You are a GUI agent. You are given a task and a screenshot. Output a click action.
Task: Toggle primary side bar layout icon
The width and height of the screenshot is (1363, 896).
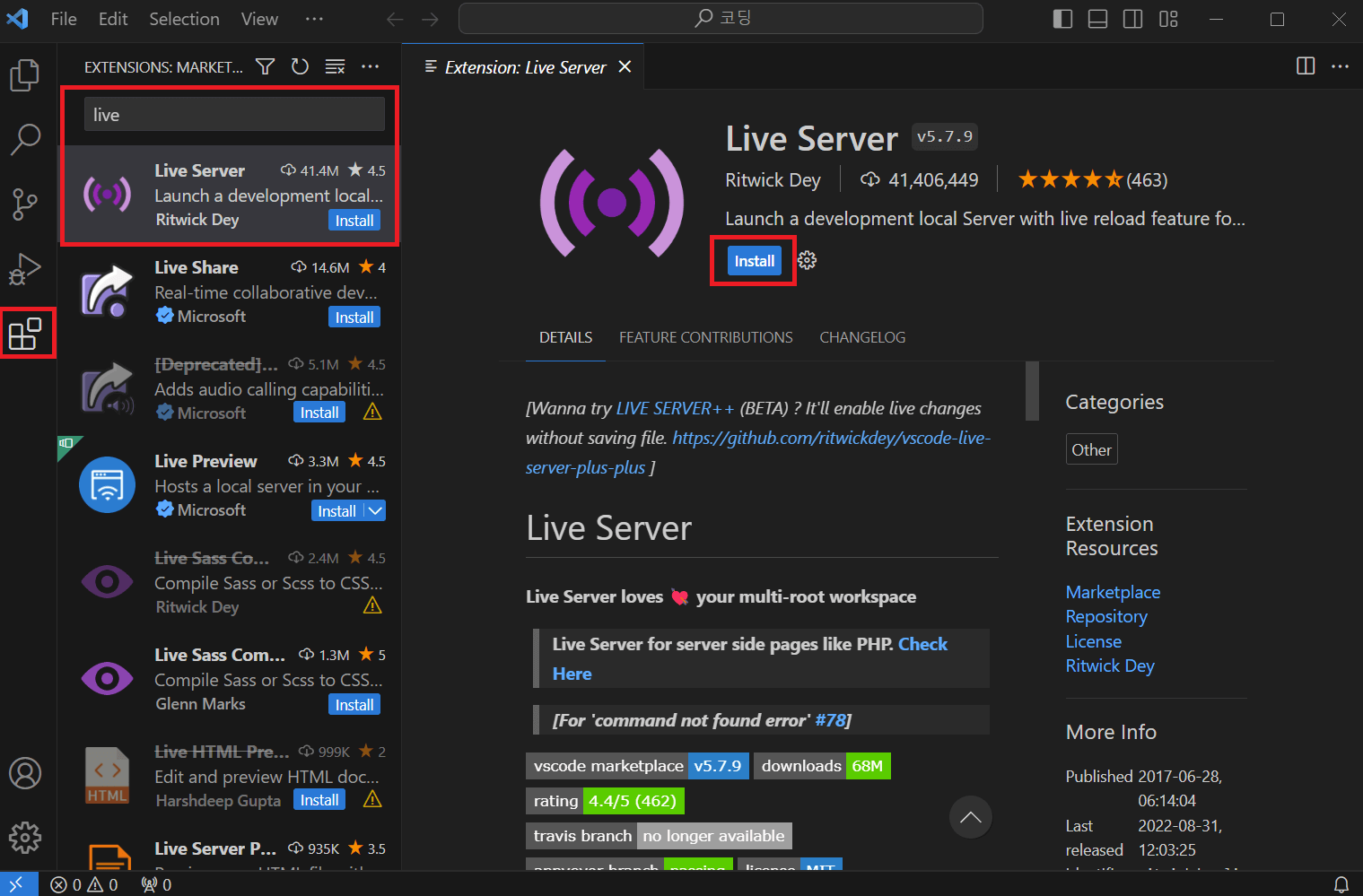point(1062,19)
